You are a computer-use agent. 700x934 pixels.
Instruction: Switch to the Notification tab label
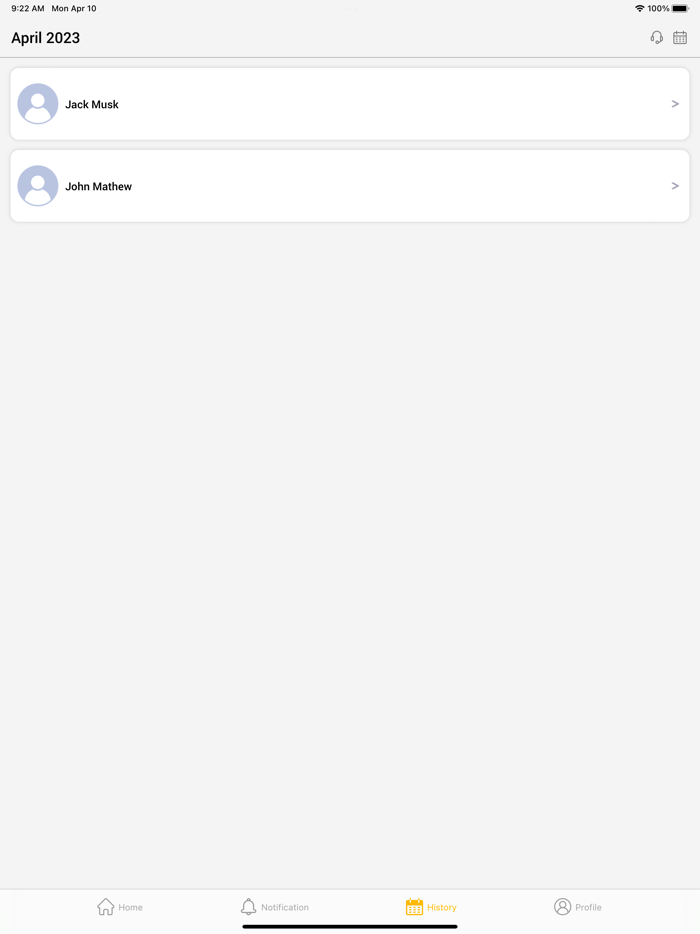285,907
